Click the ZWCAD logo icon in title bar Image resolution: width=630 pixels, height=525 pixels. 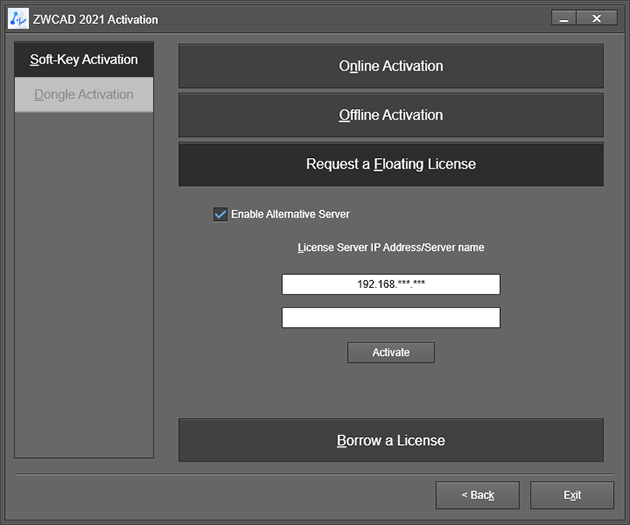[x=18, y=19]
